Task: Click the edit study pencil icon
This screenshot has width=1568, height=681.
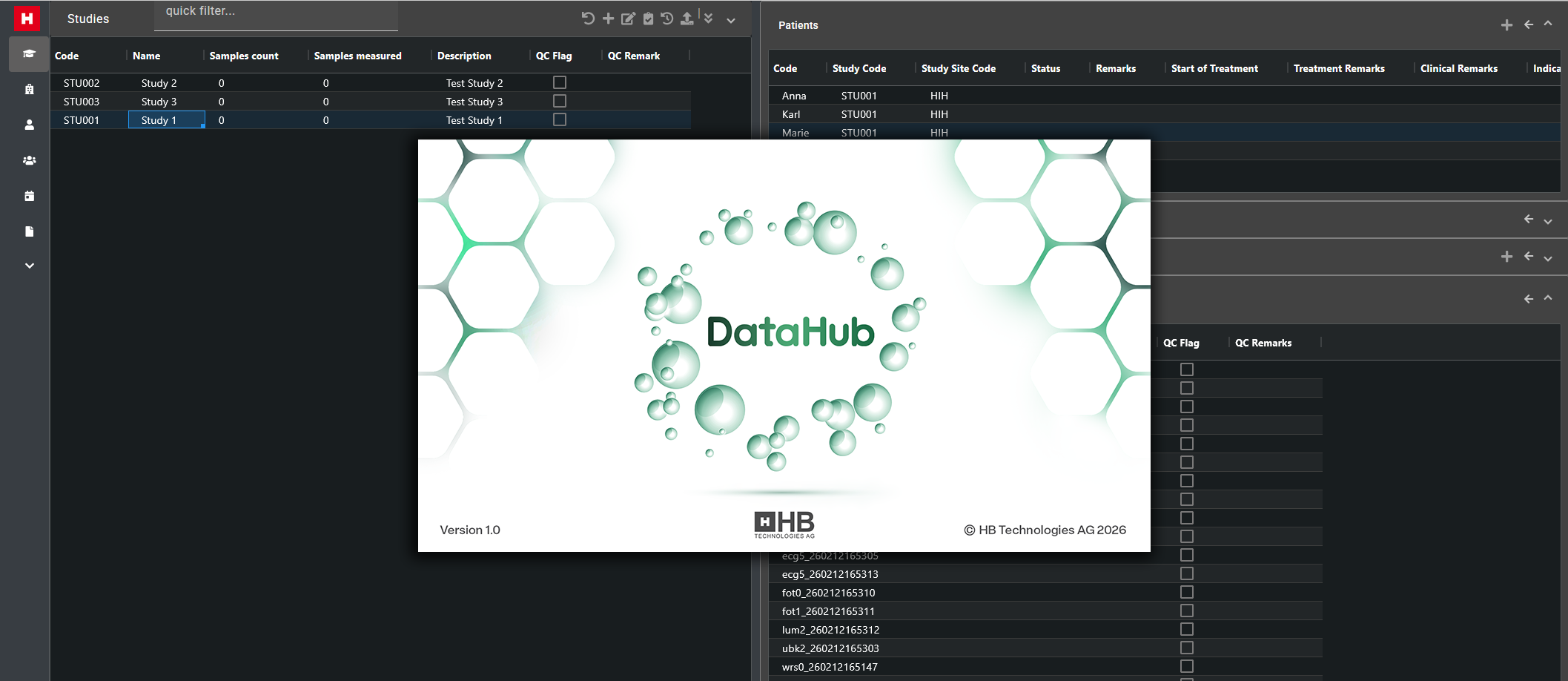Action: pos(628,19)
